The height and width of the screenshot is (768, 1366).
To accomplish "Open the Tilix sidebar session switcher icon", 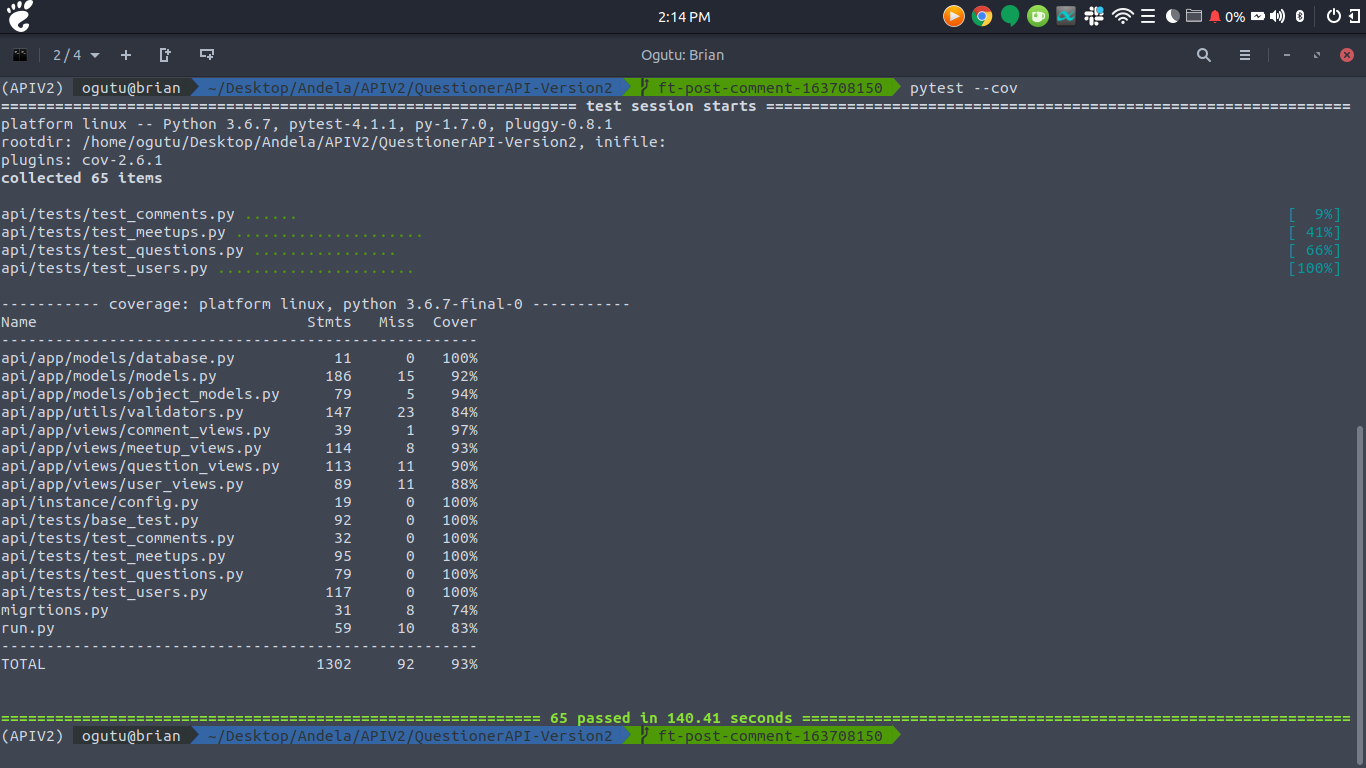I will pyautogui.click(x=19, y=55).
